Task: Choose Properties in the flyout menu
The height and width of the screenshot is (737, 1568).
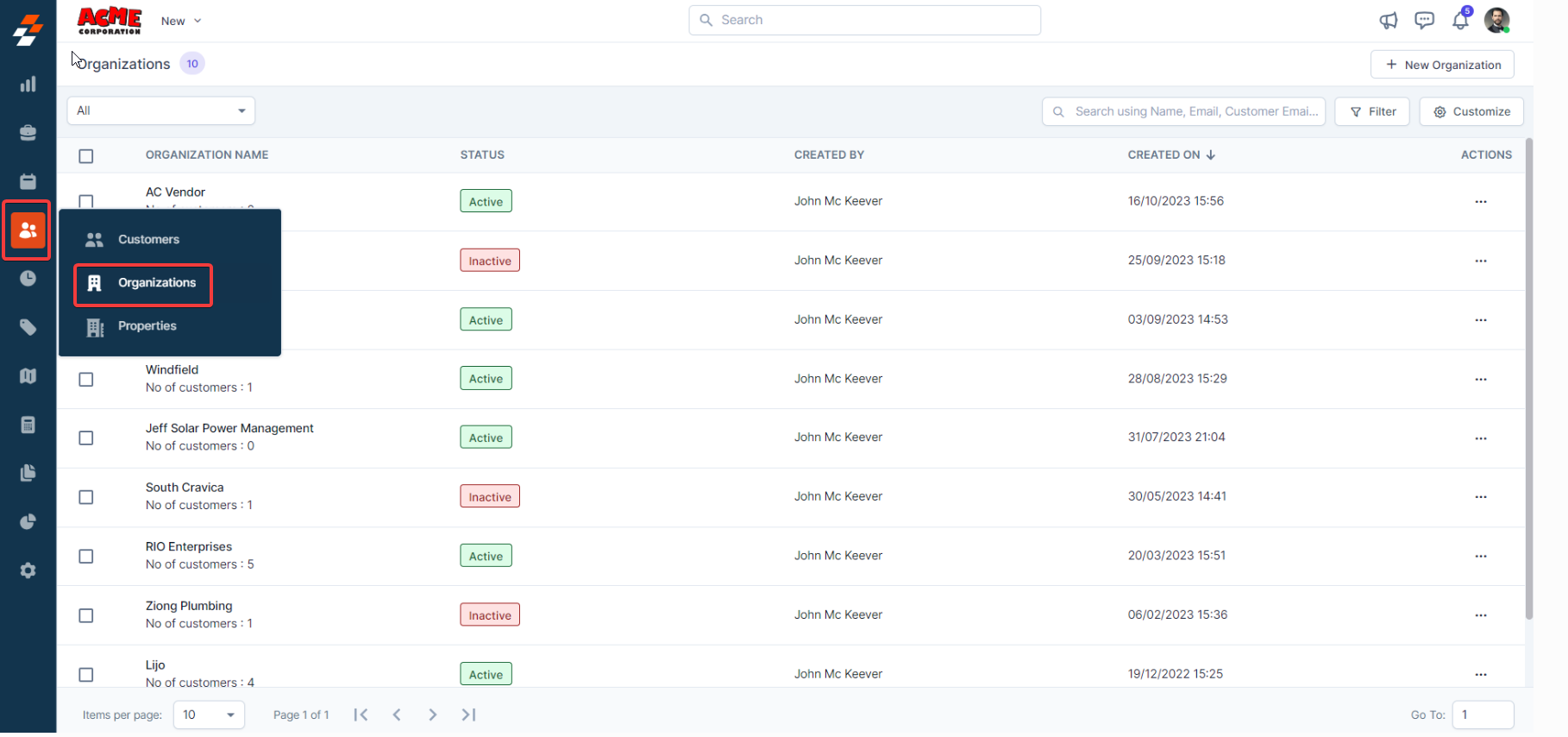Action: (147, 326)
